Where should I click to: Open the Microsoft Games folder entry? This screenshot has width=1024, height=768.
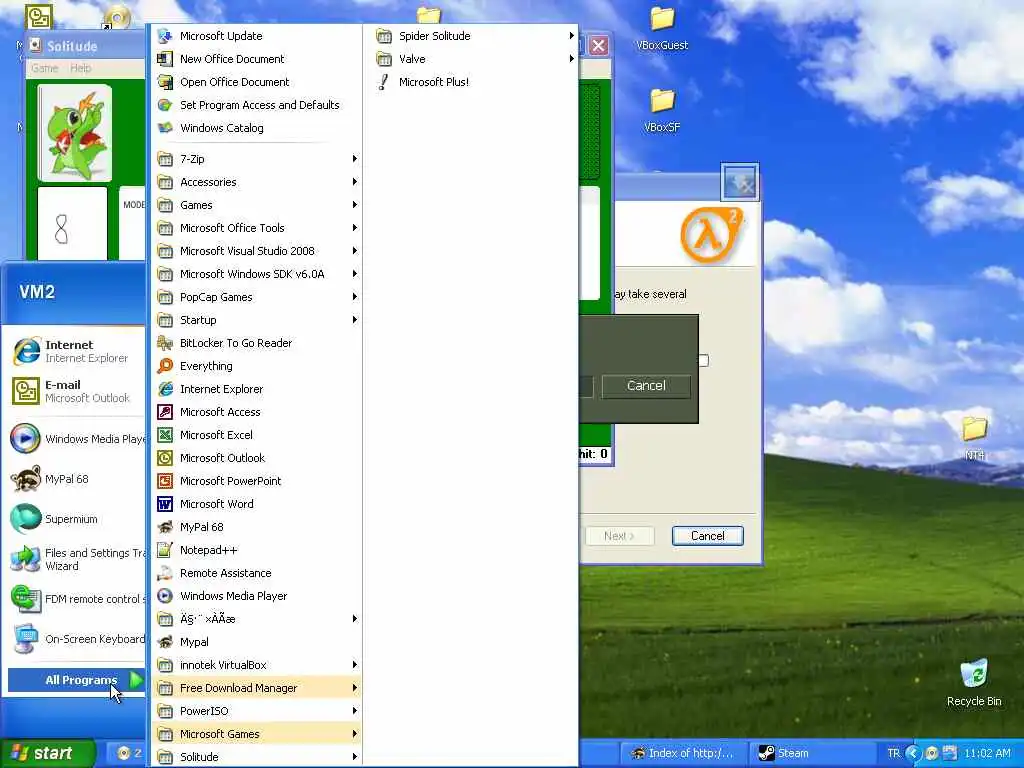click(256, 734)
